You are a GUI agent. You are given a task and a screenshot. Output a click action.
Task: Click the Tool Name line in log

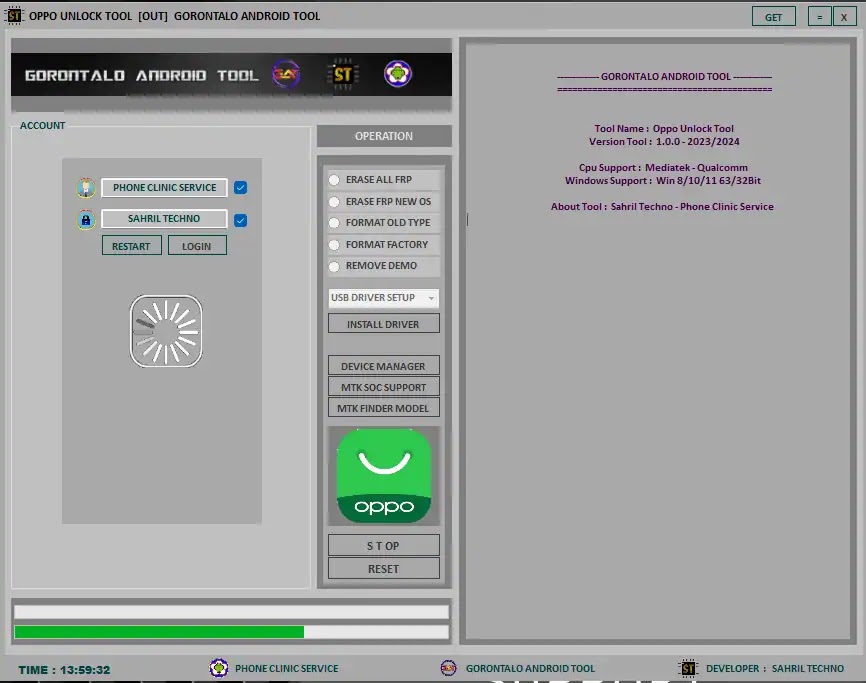coord(664,129)
